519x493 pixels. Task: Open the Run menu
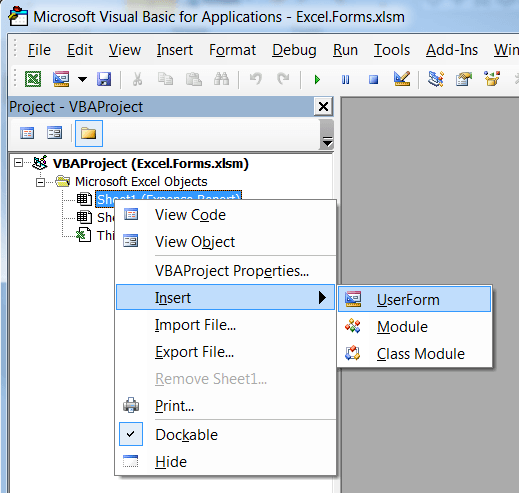345,50
